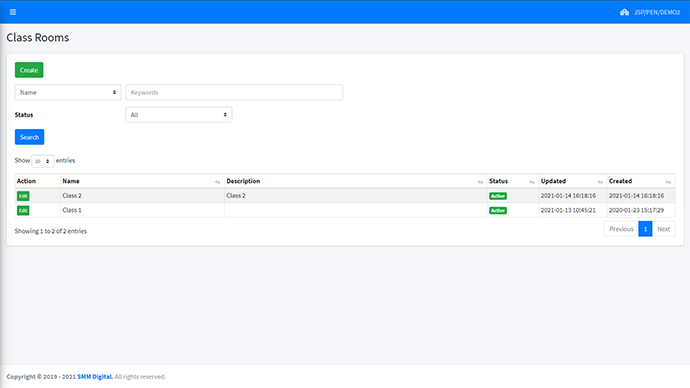Viewport: 690px width, 388px height.
Task: Click Edit button for Class 2
Action: coord(23,196)
